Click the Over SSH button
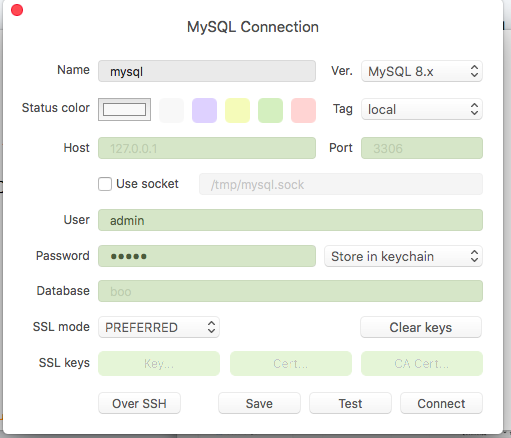The height and width of the screenshot is (438, 511). pos(139,403)
